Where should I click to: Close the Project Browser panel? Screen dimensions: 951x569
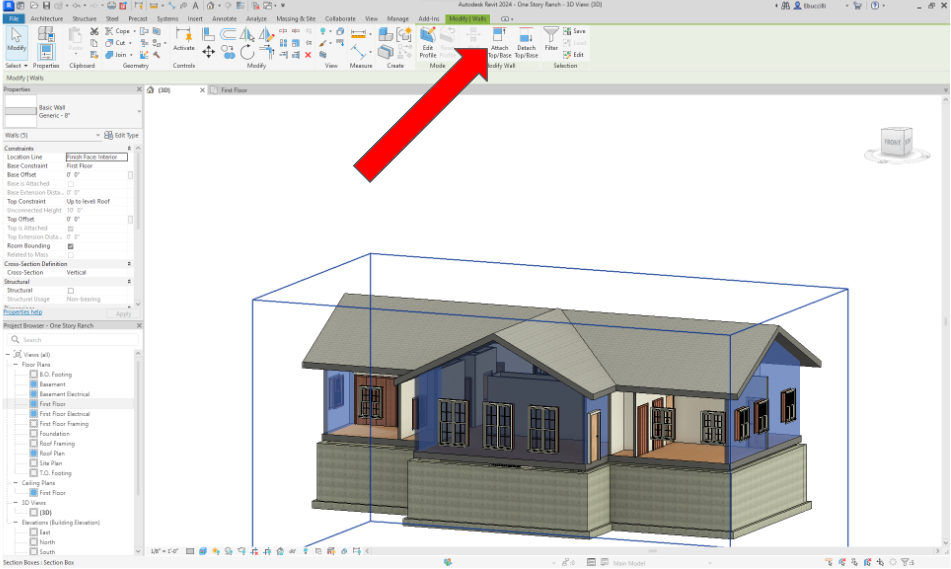(x=139, y=326)
